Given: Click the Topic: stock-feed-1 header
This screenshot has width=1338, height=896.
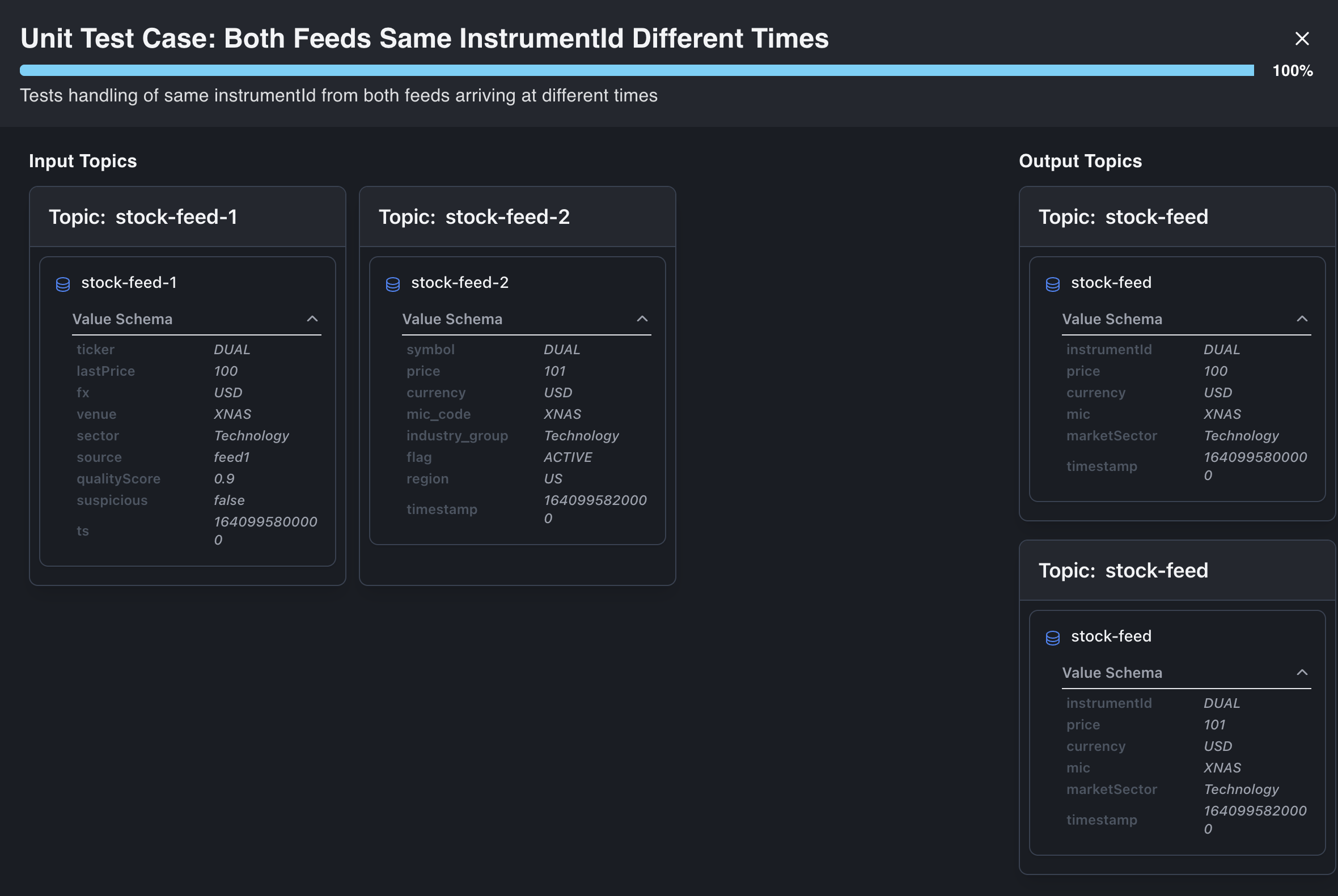Looking at the screenshot, I should pyautogui.click(x=143, y=217).
